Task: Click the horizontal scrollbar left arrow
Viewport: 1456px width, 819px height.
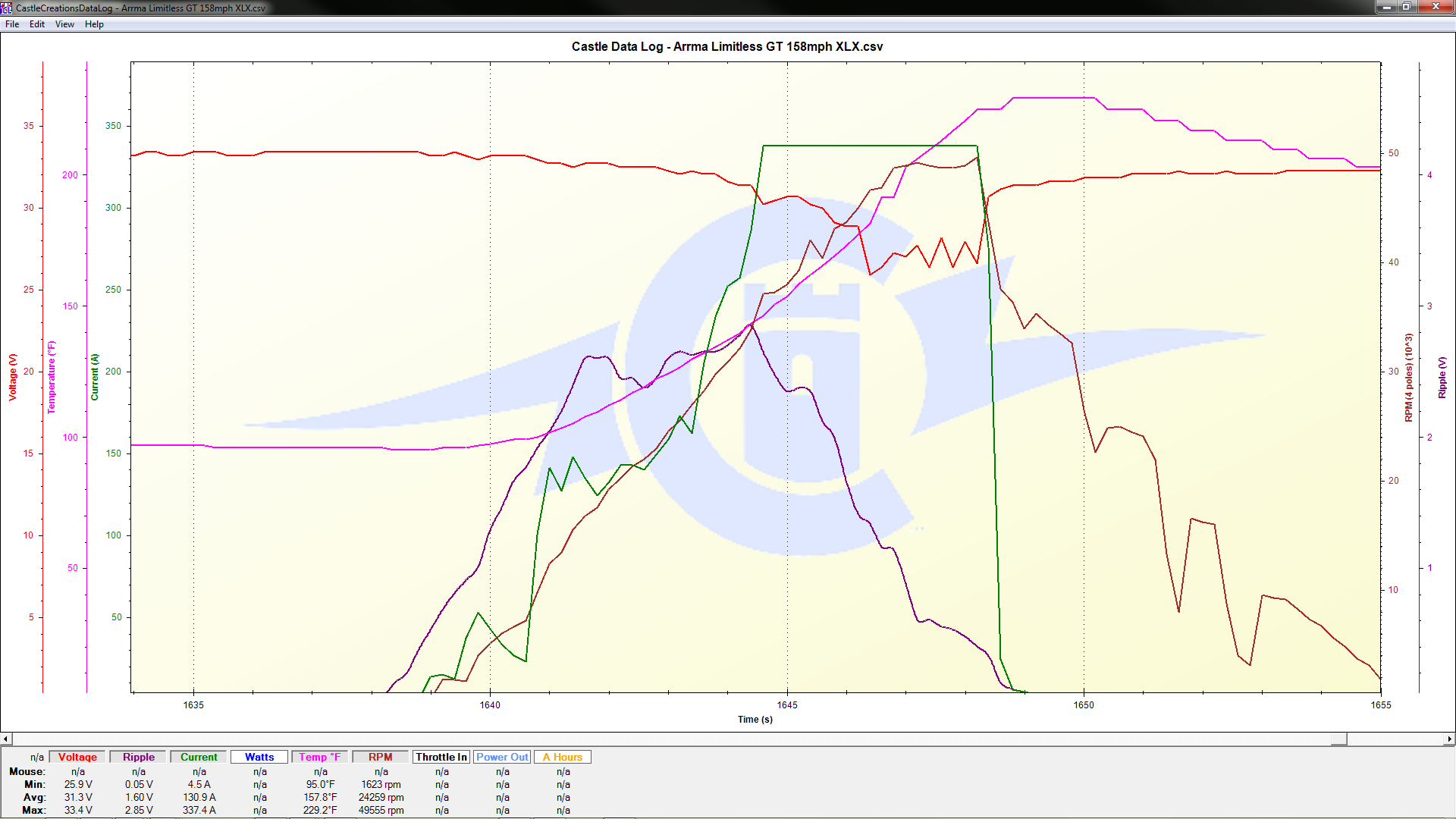Action: pos(6,739)
